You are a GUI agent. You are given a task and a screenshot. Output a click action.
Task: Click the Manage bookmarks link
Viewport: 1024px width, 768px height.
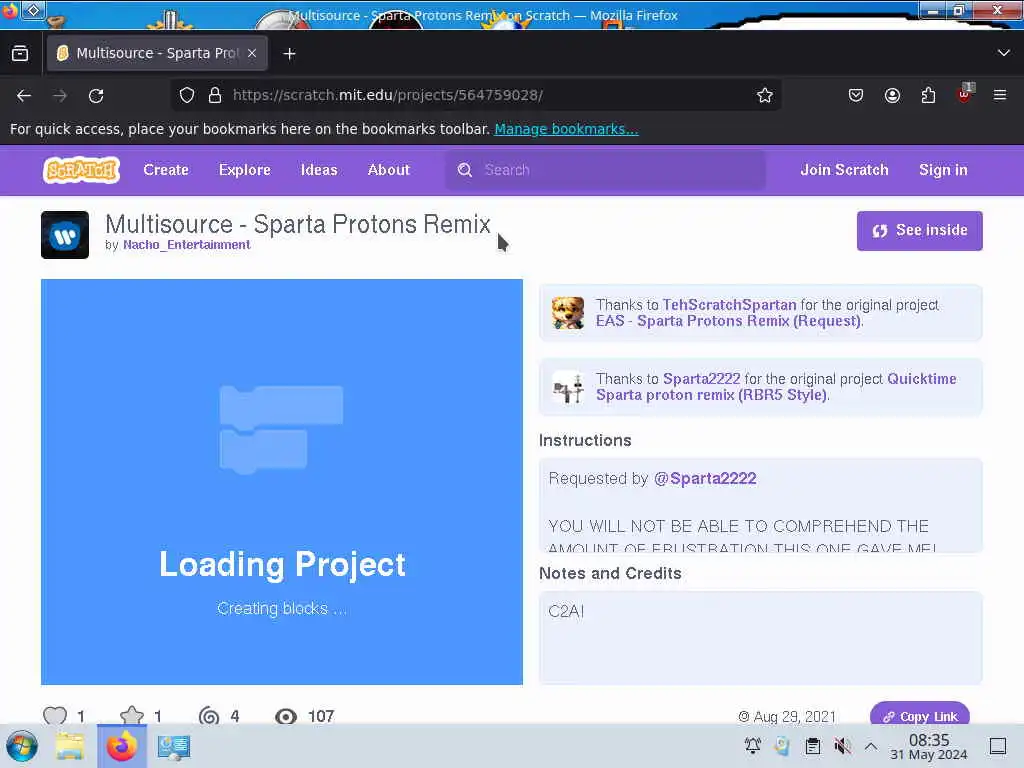[566, 129]
